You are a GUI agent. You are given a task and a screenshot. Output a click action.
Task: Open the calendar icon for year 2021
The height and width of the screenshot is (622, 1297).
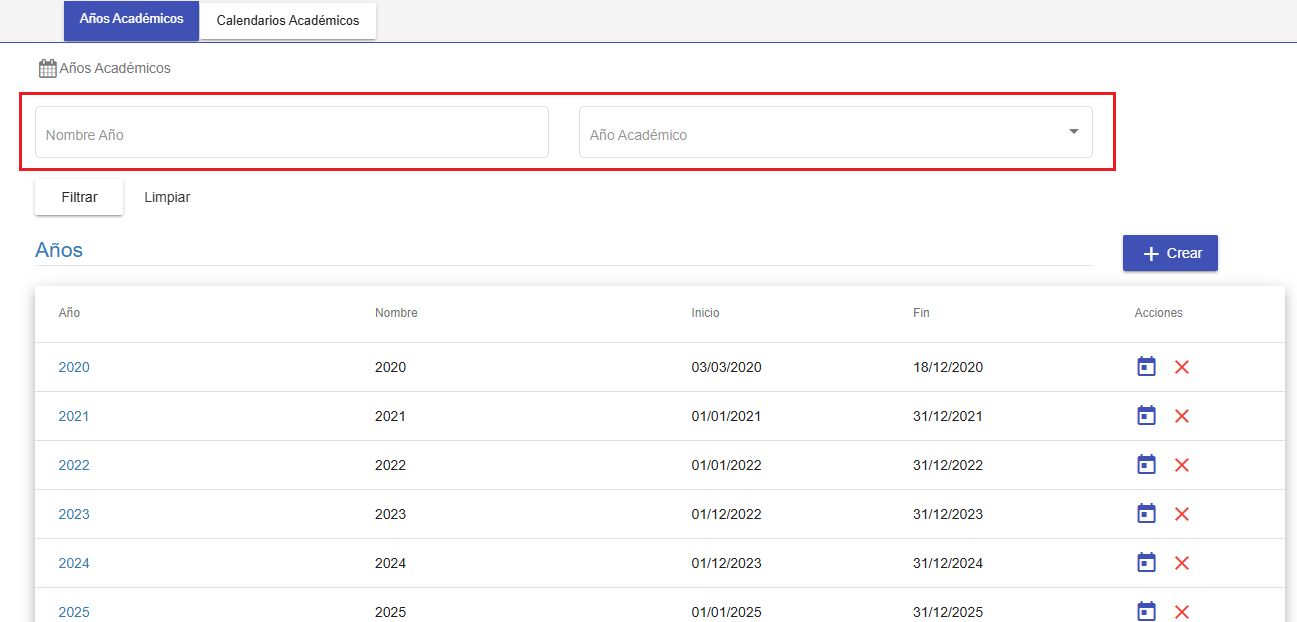[x=1146, y=416]
